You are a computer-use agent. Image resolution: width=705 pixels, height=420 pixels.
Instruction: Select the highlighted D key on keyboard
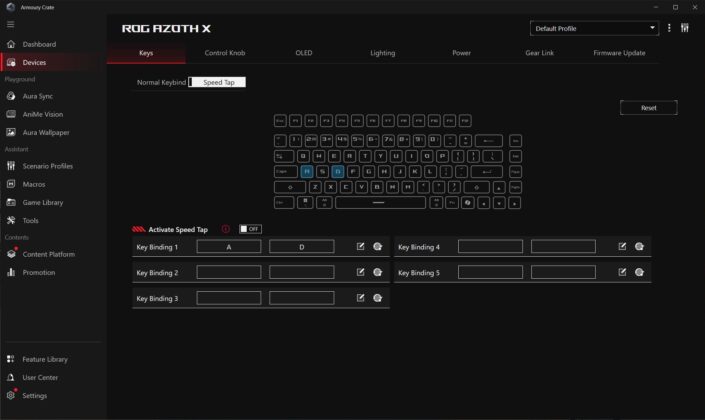(x=338, y=171)
